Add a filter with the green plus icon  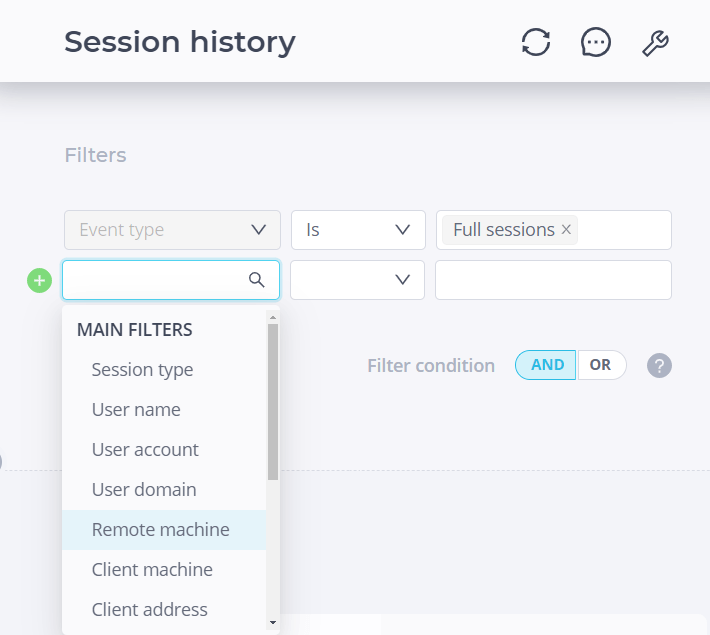click(x=39, y=280)
